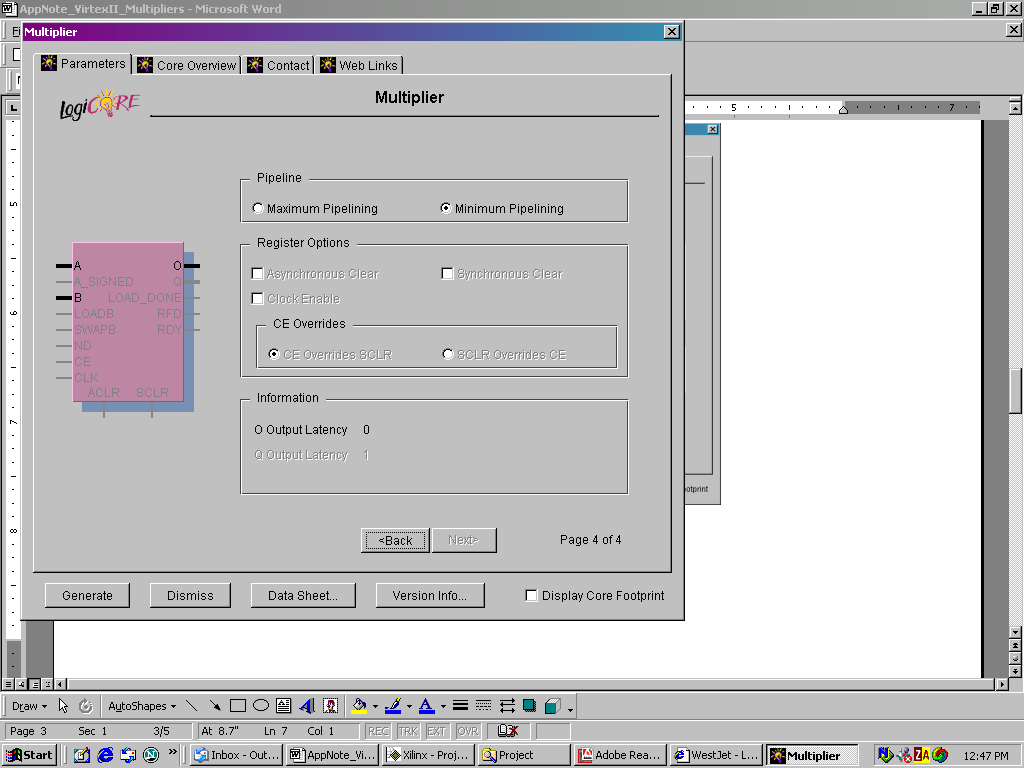Open the 3-D effects tool
This screenshot has height=768, width=1024.
pyautogui.click(x=552, y=705)
